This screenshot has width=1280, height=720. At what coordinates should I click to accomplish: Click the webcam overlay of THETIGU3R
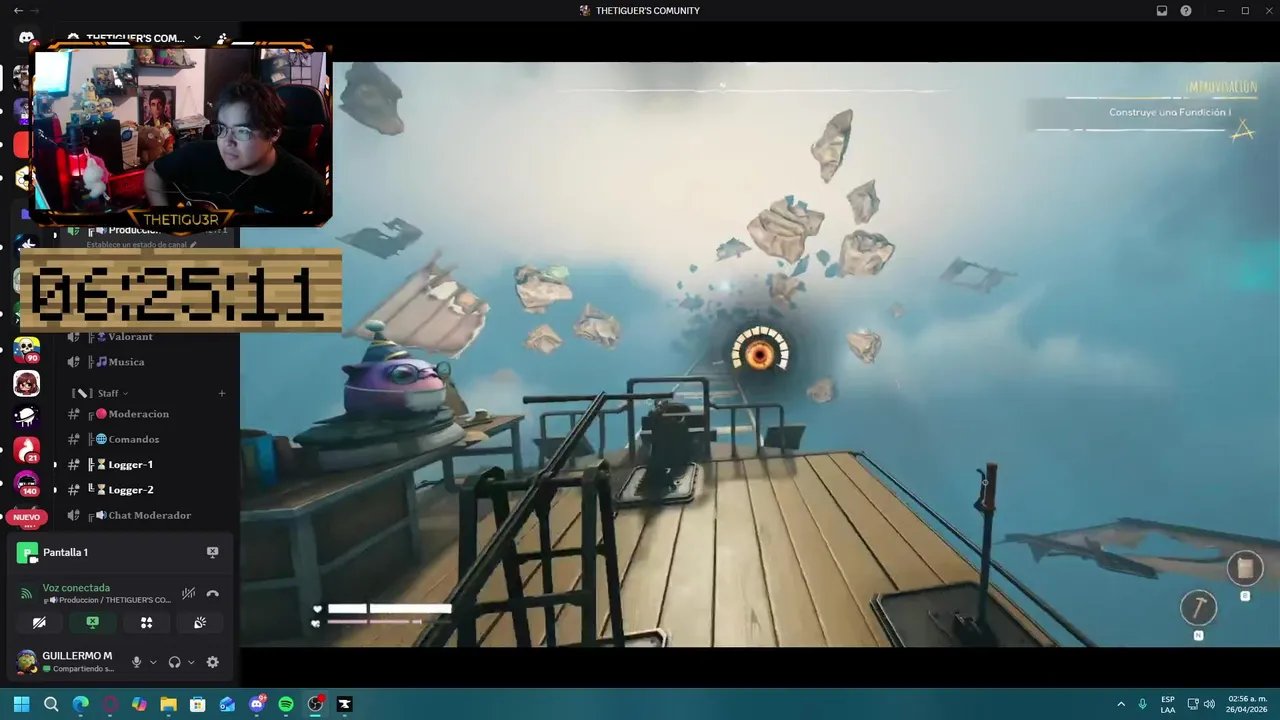click(182, 134)
